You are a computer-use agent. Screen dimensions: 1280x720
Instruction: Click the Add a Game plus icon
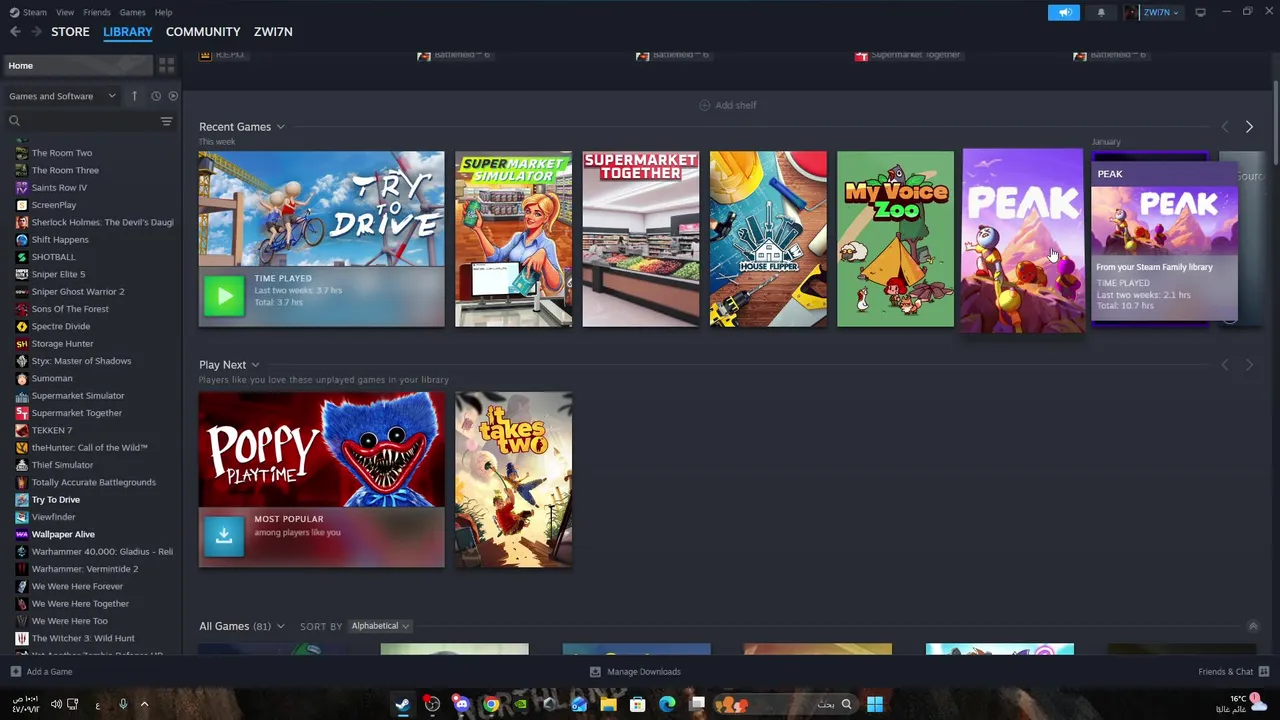click(x=15, y=672)
